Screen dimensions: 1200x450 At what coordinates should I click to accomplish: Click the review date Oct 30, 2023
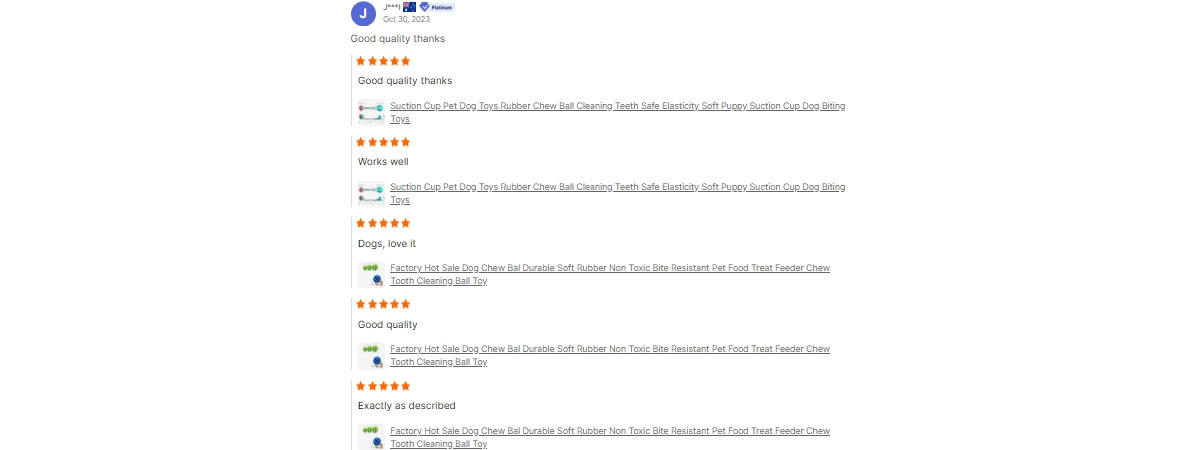click(407, 19)
